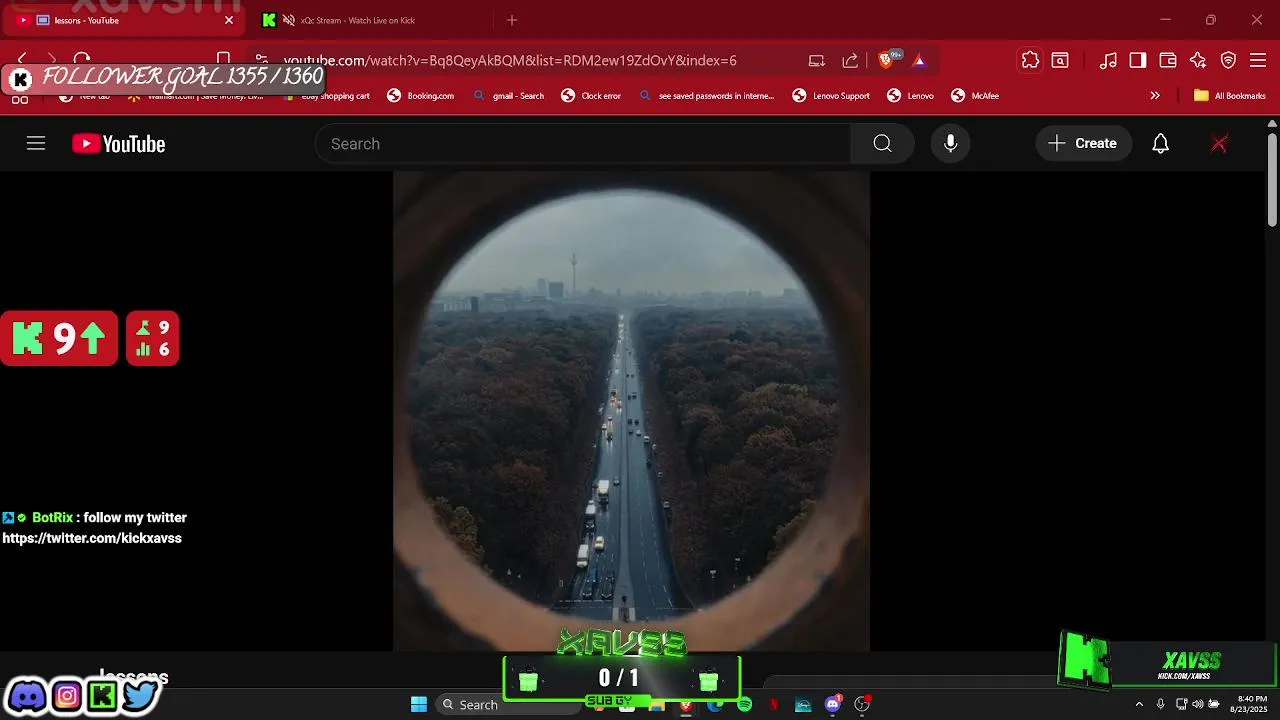Unmute the xQc Stream tab audio icon

coord(289,20)
